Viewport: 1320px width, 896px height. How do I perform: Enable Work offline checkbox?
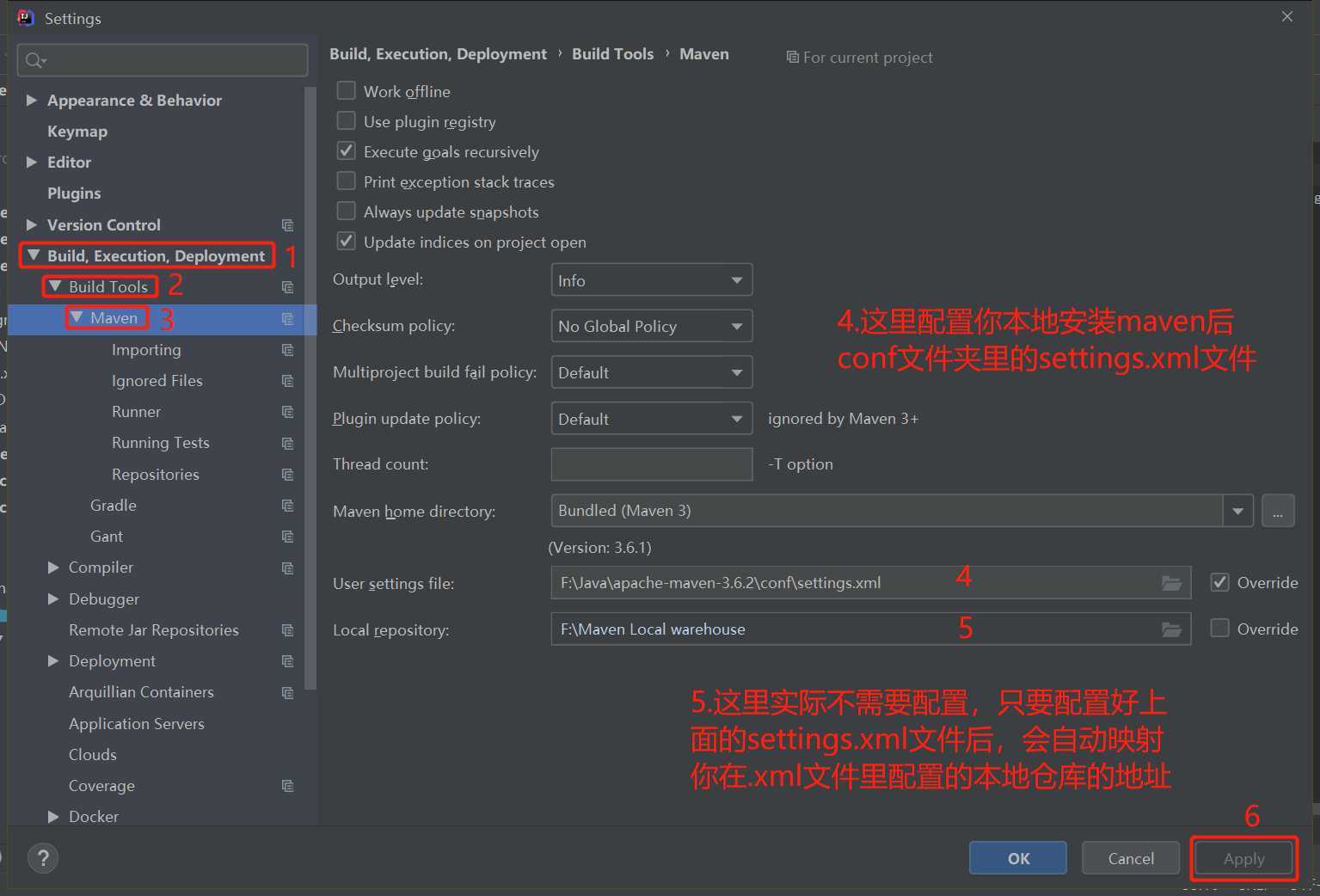[x=346, y=90]
